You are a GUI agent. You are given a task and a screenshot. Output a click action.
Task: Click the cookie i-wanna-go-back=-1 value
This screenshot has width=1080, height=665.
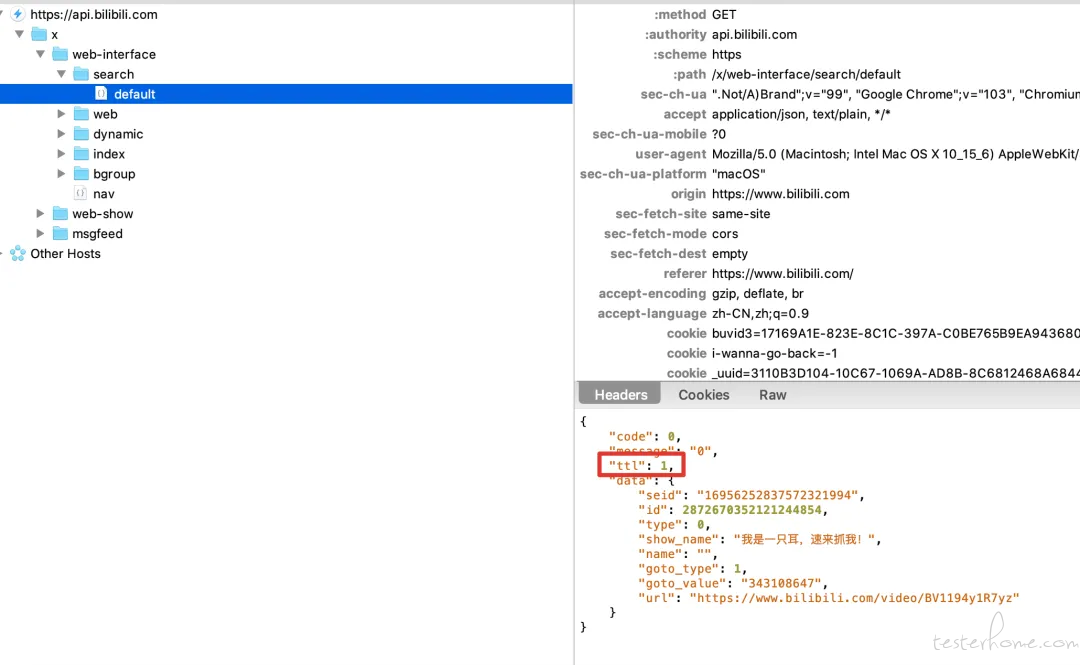(774, 354)
